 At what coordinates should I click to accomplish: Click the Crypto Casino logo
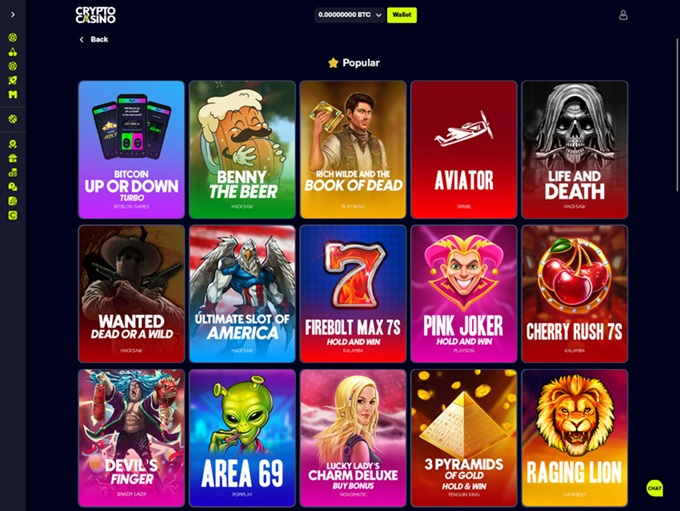click(x=95, y=15)
